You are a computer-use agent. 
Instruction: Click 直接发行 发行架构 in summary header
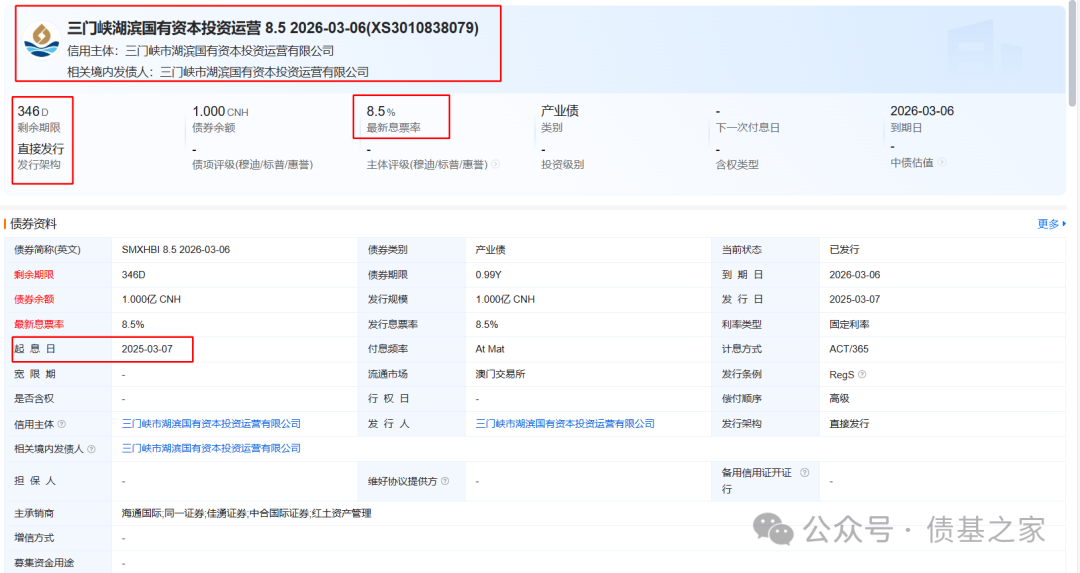[41, 149]
